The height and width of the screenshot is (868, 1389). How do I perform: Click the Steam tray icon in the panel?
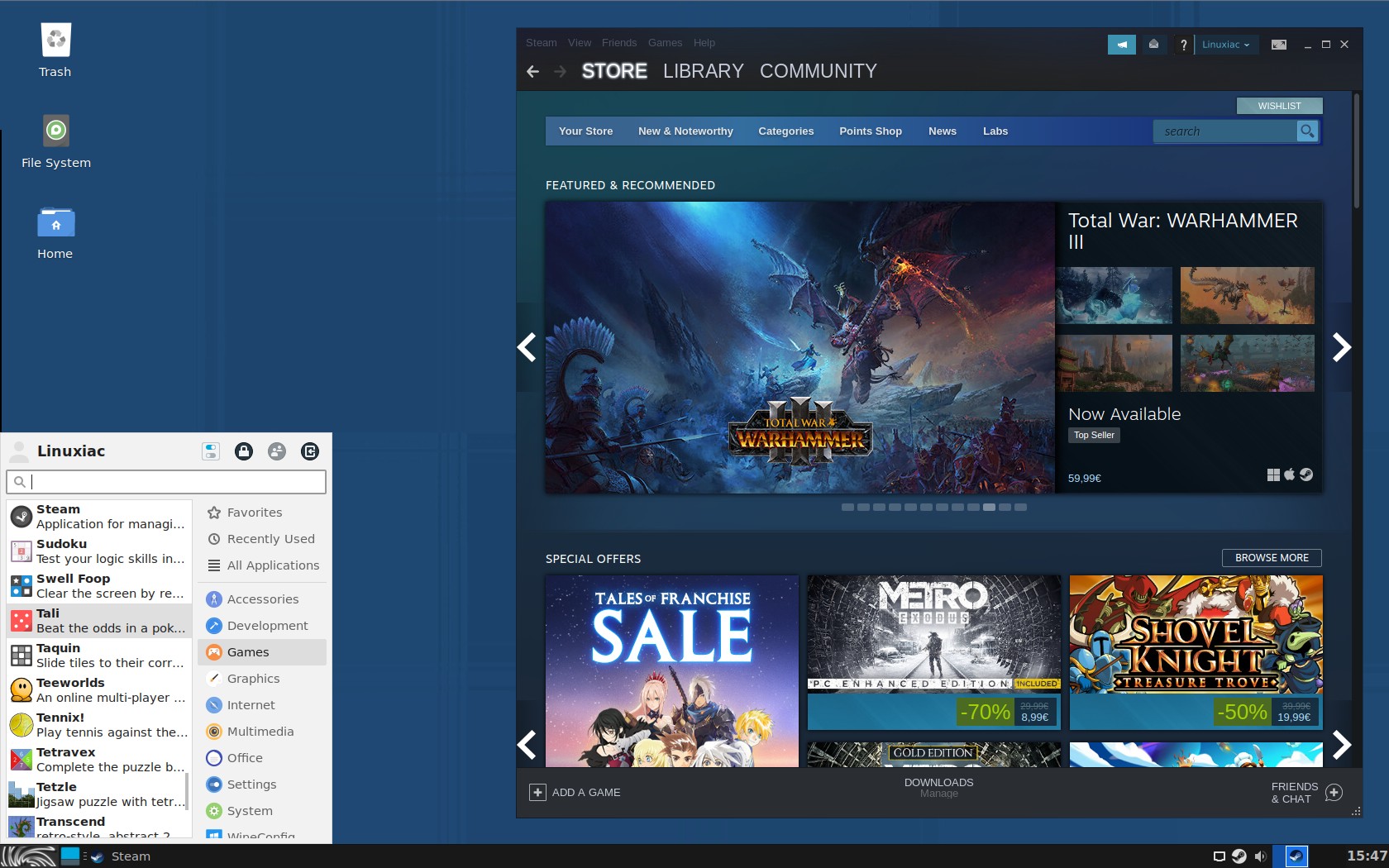pyautogui.click(x=1239, y=856)
